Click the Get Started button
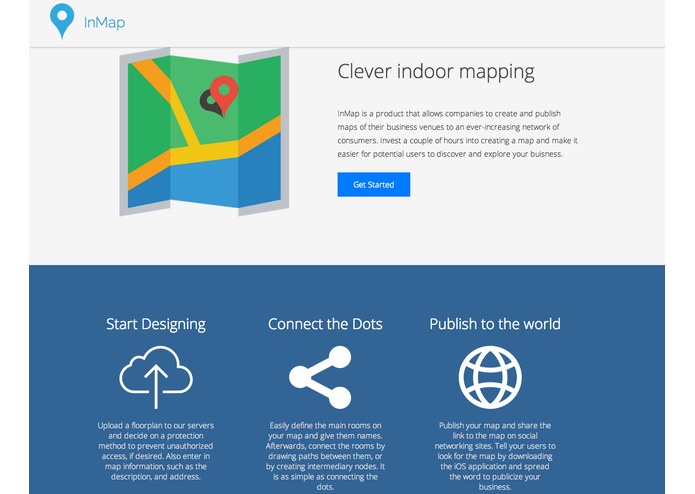Image resolution: width=695 pixels, height=494 pixels. tap(374, 184)
